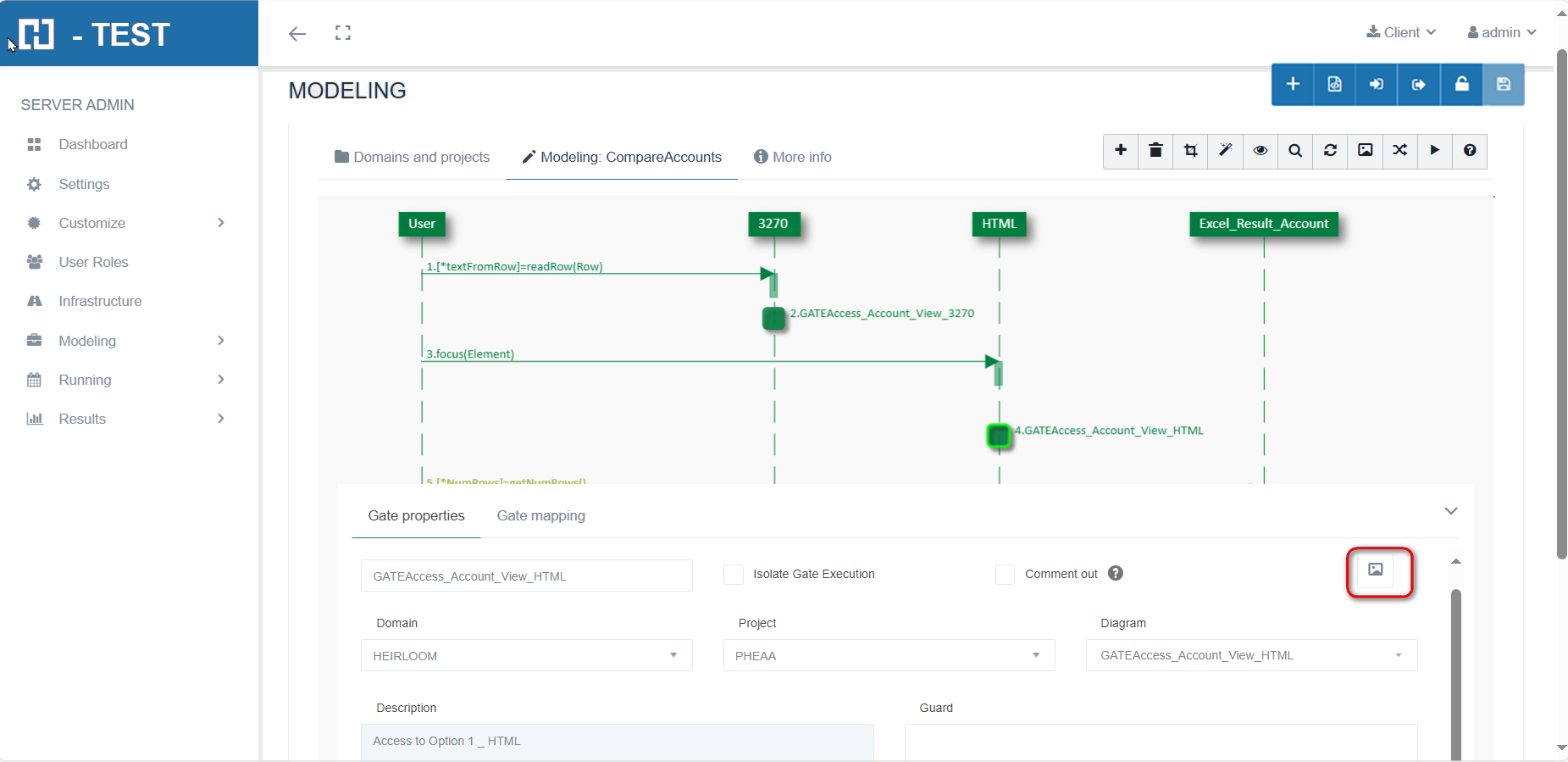This screenshot has width=1568, height=762.
Task: Open the admin user menu
Action: point(1501,32)
